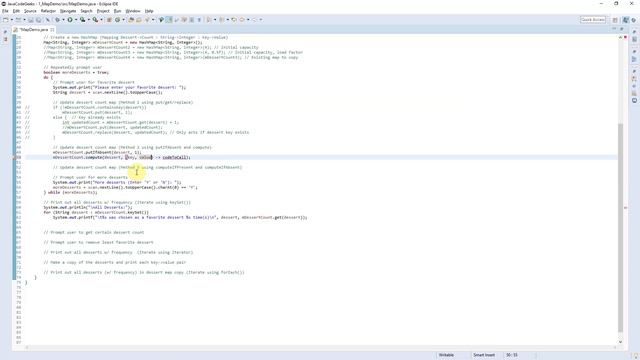Viewport: 640px width, 360px height.
Task: Expand the Previous Annotation dropdown arrow
Action: tap(227, 20)
